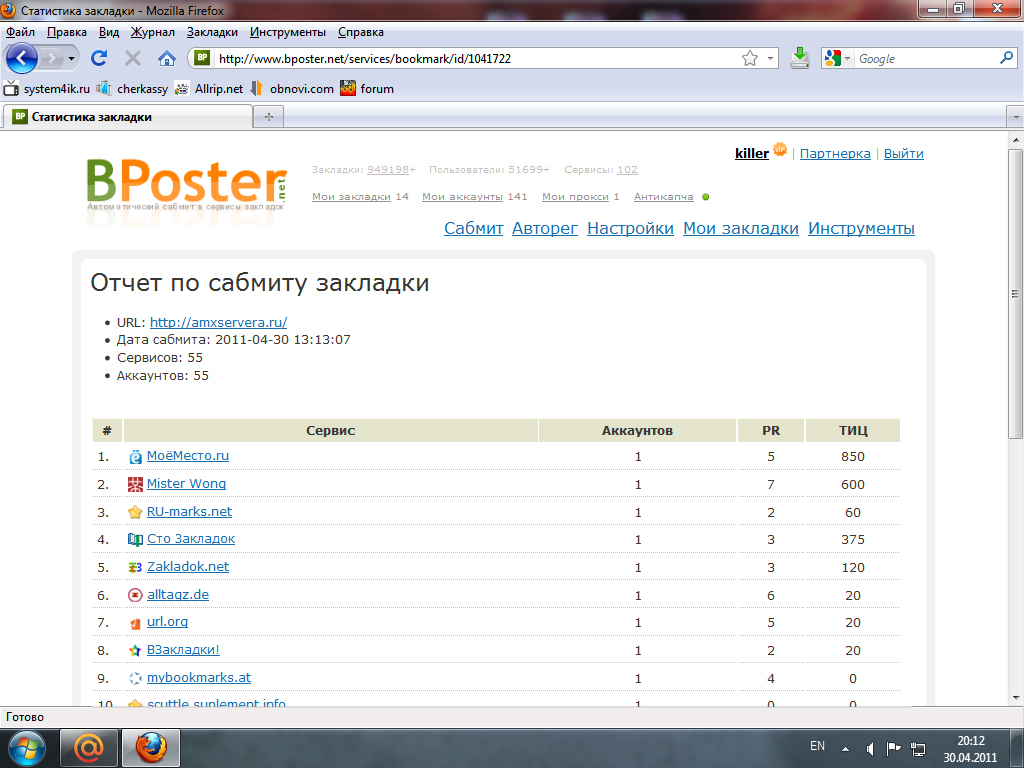
Task: Expand the address bar URL history dropdown
Action: (x=771, y=59)
